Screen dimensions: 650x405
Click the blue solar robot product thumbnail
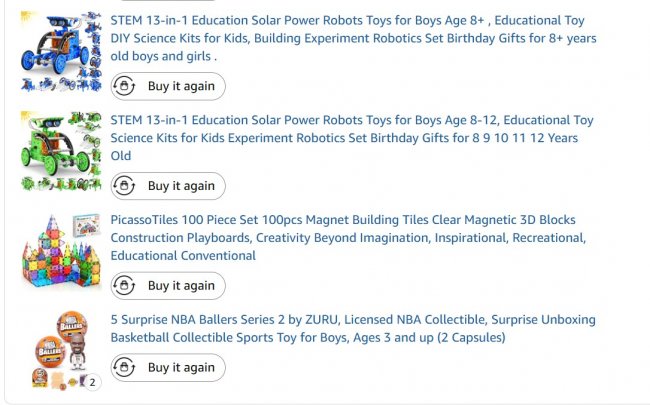click(x=60, y=52)
